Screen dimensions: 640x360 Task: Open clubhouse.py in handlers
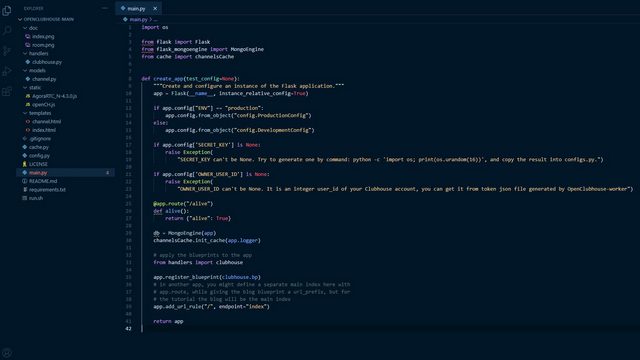(x=47, y=62)
